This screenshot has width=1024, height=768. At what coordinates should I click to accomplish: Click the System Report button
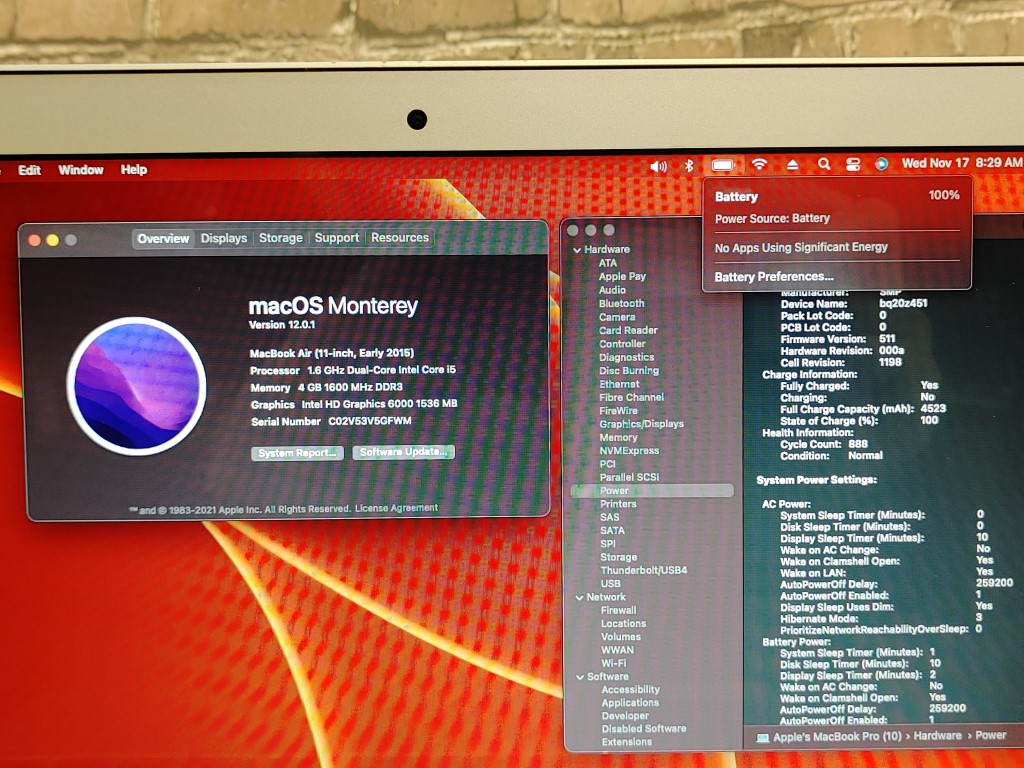click(x=298, y=453)
